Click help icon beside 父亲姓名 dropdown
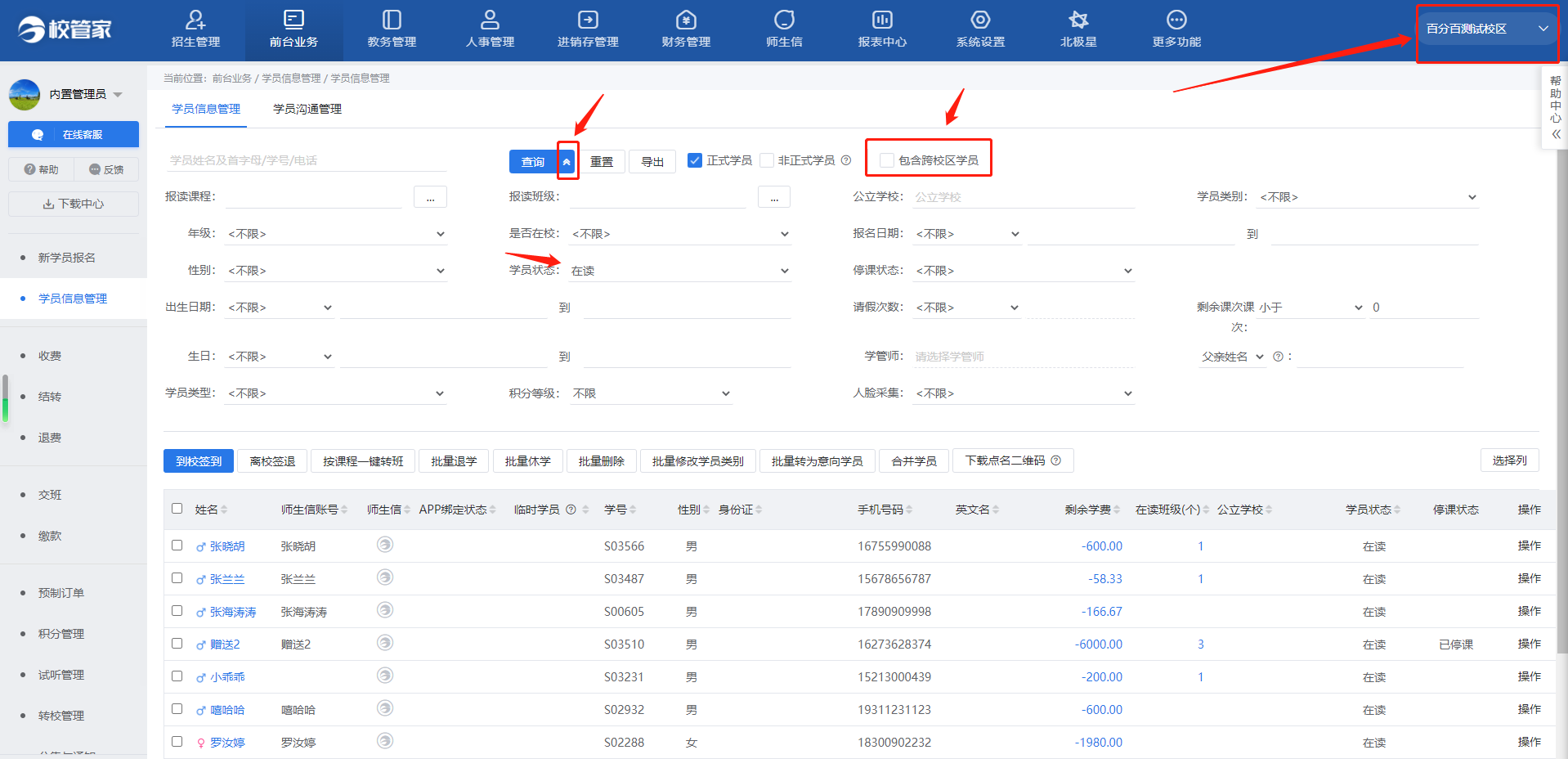The height and width of the screenshot is (759, 1568). coord(1278,357)
